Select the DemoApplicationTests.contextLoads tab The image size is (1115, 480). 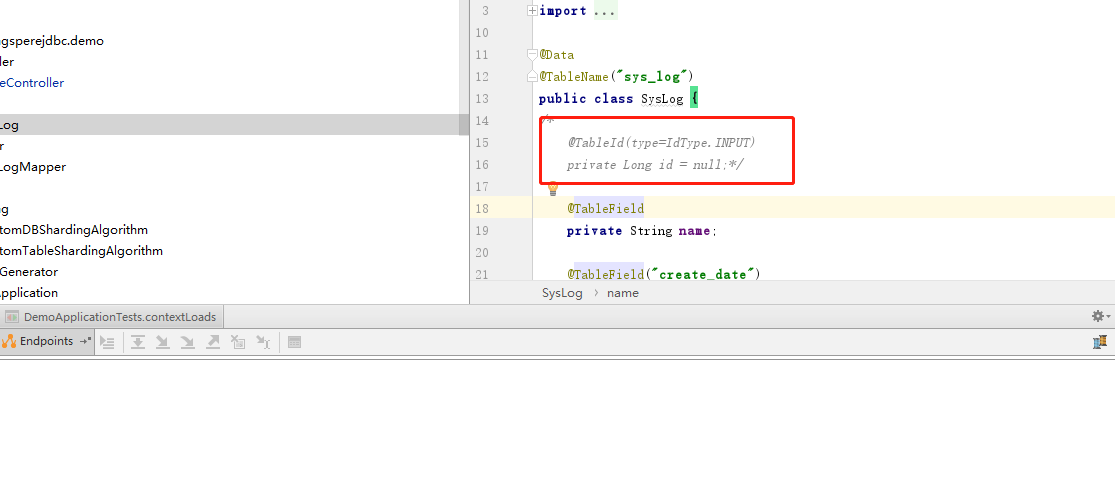(111, 317)
